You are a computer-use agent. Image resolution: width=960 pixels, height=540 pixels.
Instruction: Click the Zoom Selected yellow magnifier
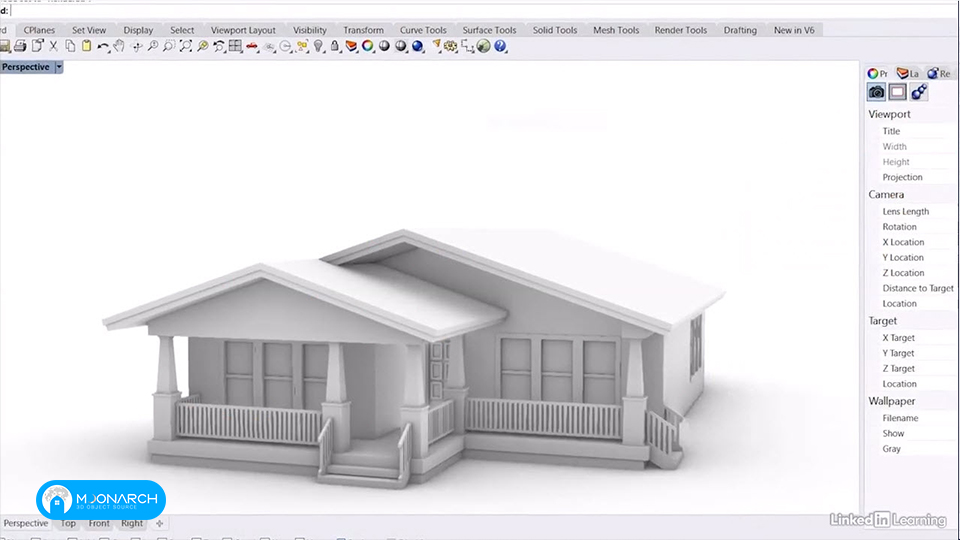point(202,46)
